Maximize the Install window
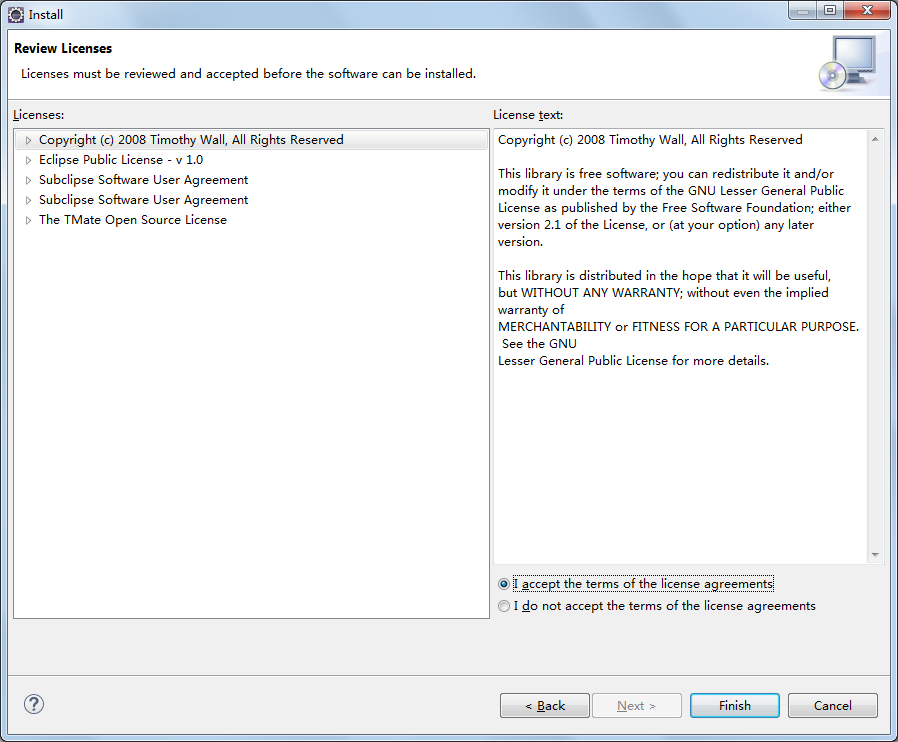 click(830, 11)
